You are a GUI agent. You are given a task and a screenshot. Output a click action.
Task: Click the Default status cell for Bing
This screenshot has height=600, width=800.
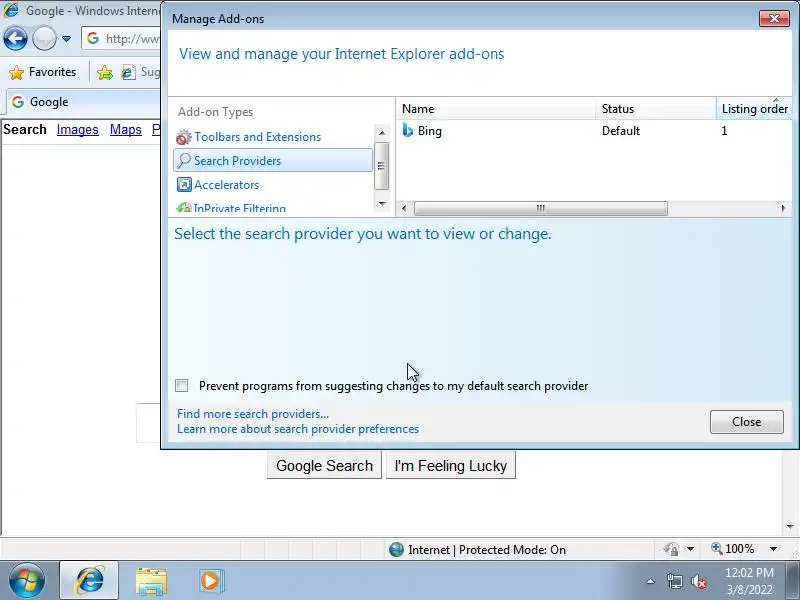click(621, 131)
